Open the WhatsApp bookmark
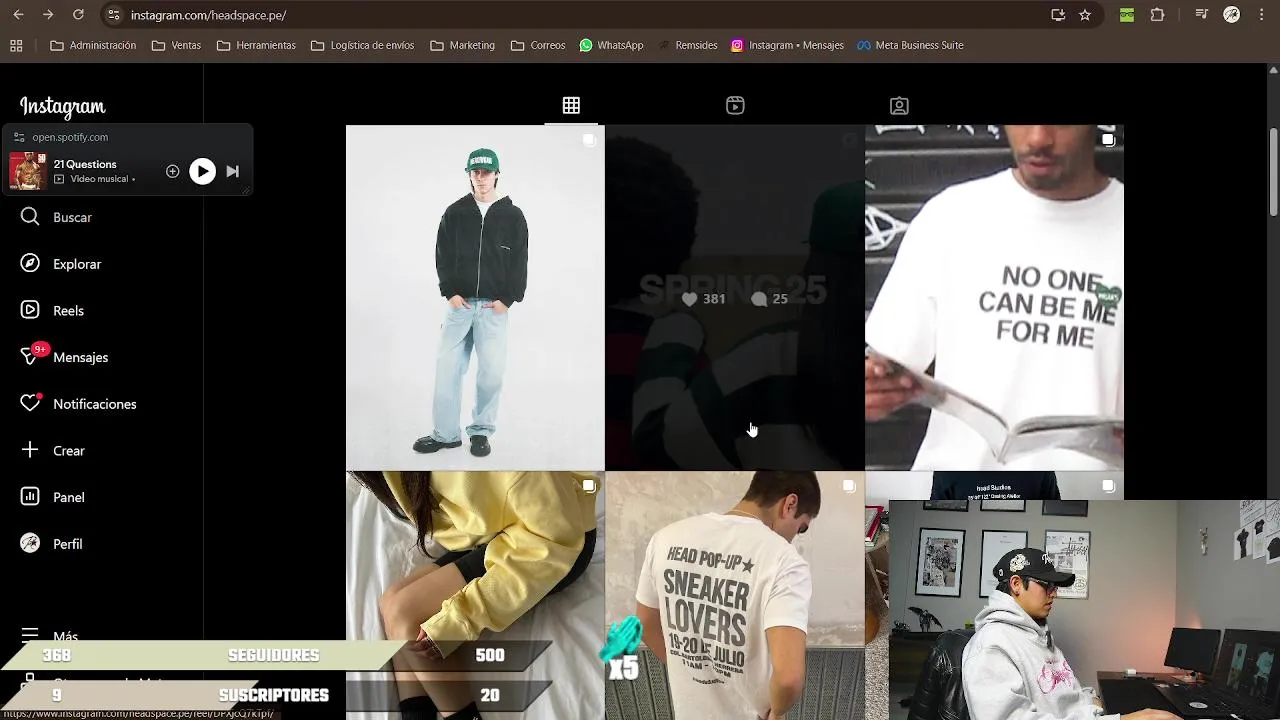1280x720 pixels. click(611, 45)
